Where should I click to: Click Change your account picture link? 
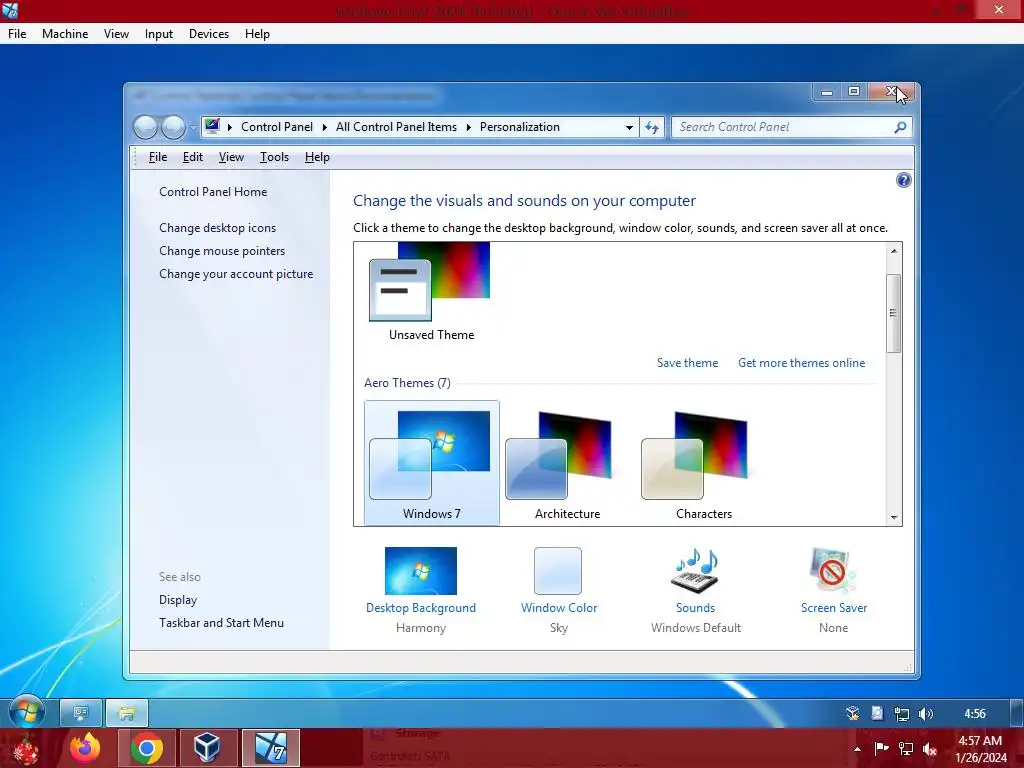pos(236,274)
